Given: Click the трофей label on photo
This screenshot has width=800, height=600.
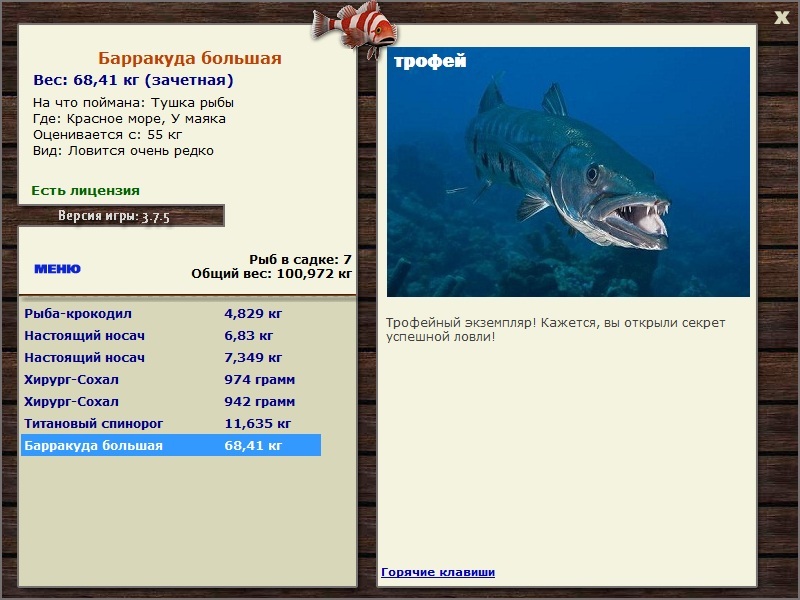Looking at the screenshot, I should [430, 61].
